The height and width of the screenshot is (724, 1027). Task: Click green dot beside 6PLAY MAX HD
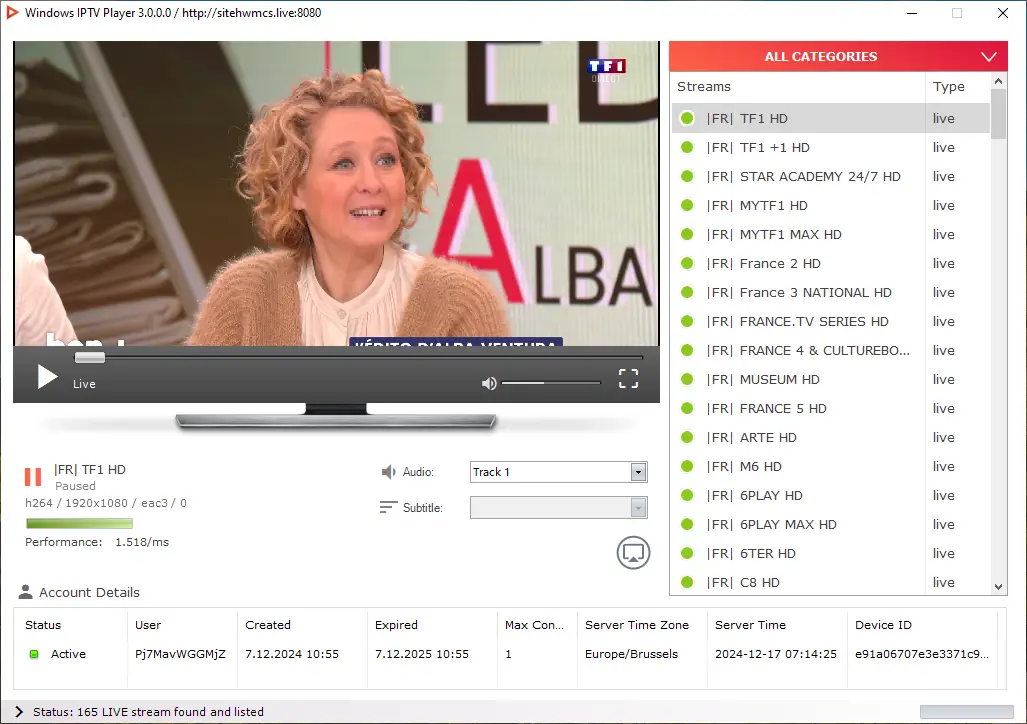pos(687,524)
